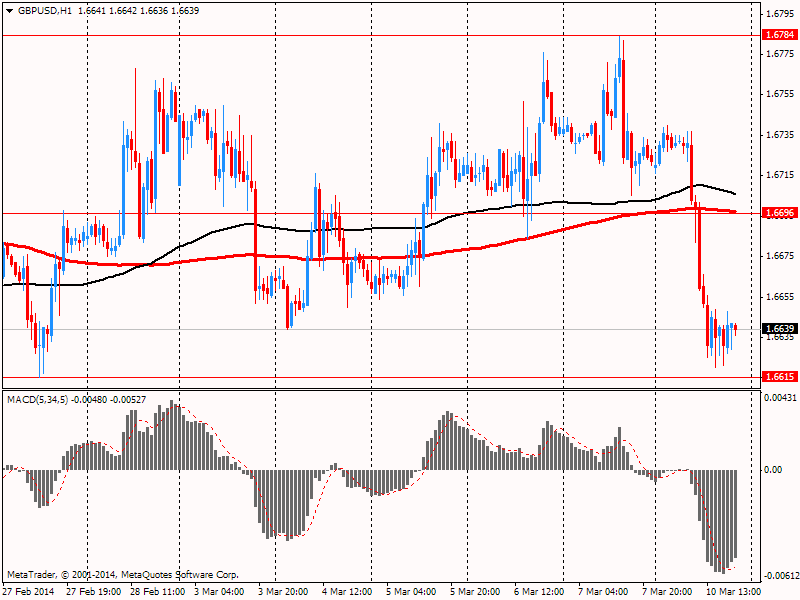Select the MACD(5,34,5) indicator label
The image size is (800, 600).
38,399
